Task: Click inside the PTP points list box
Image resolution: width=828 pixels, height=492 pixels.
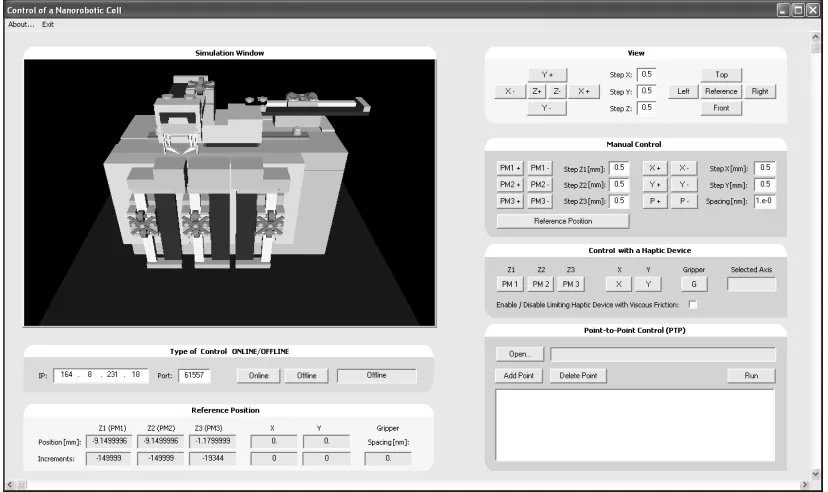Action: [635, 425]
